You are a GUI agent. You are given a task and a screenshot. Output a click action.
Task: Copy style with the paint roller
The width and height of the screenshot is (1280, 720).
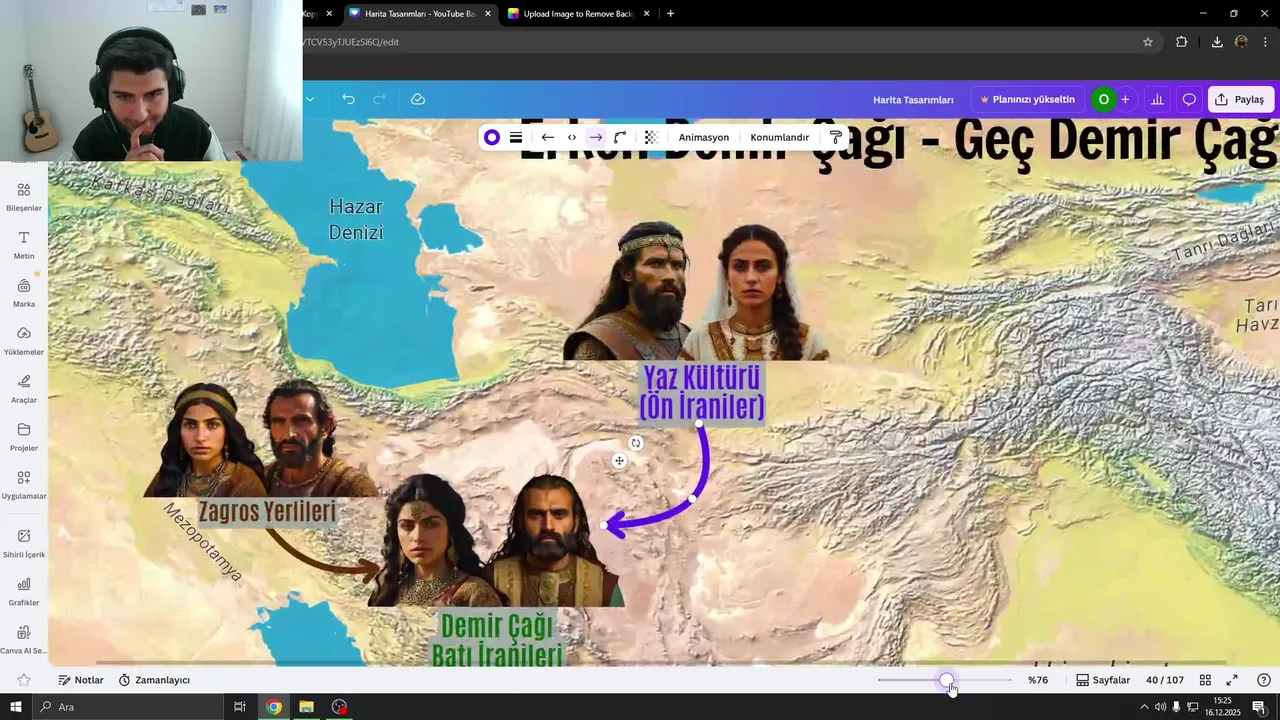click(x=836, y=138)
